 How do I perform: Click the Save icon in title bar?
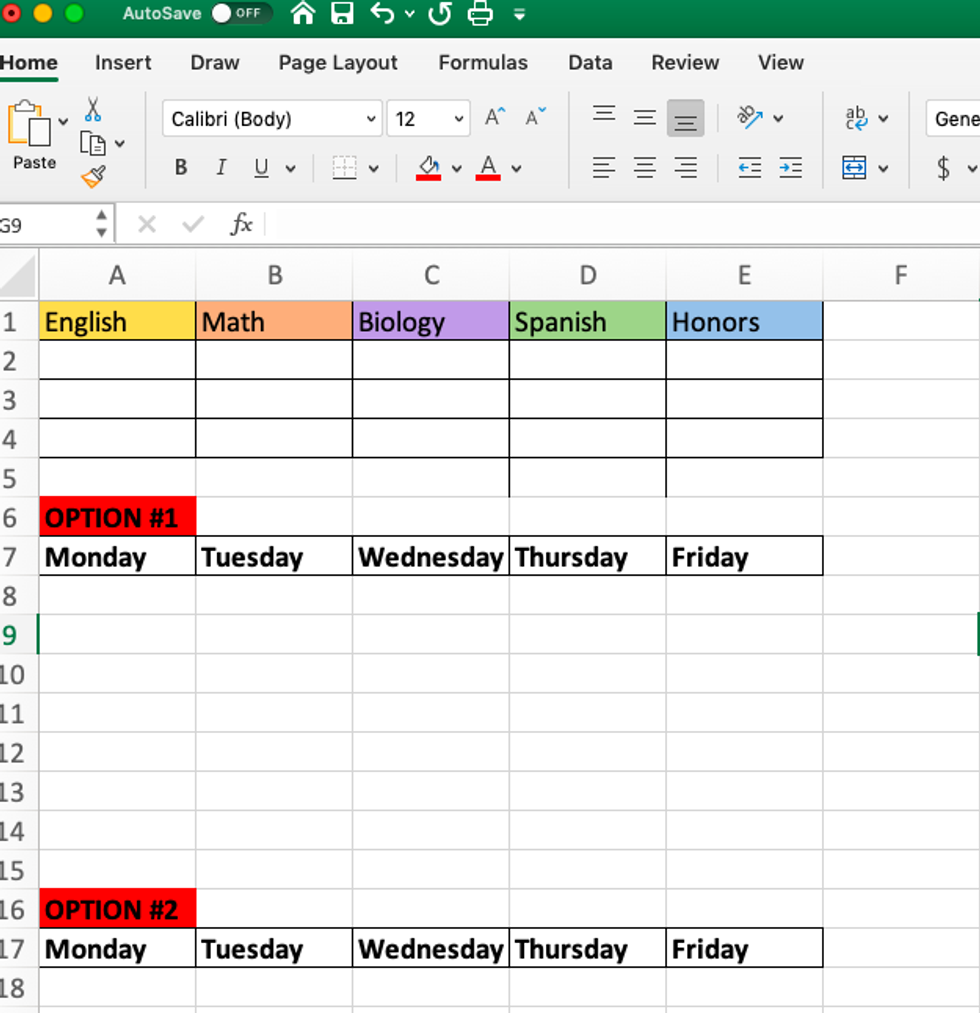[342, 14]
